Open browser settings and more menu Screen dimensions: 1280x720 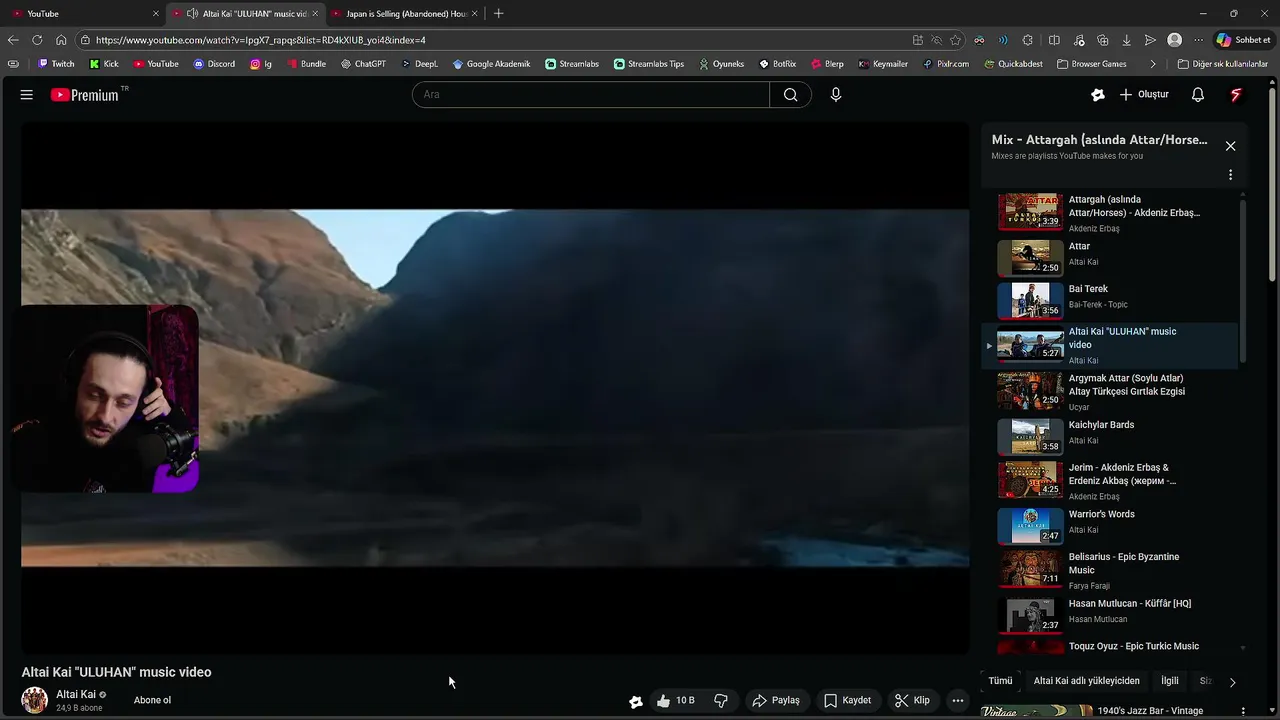(x=1199, y=40)
